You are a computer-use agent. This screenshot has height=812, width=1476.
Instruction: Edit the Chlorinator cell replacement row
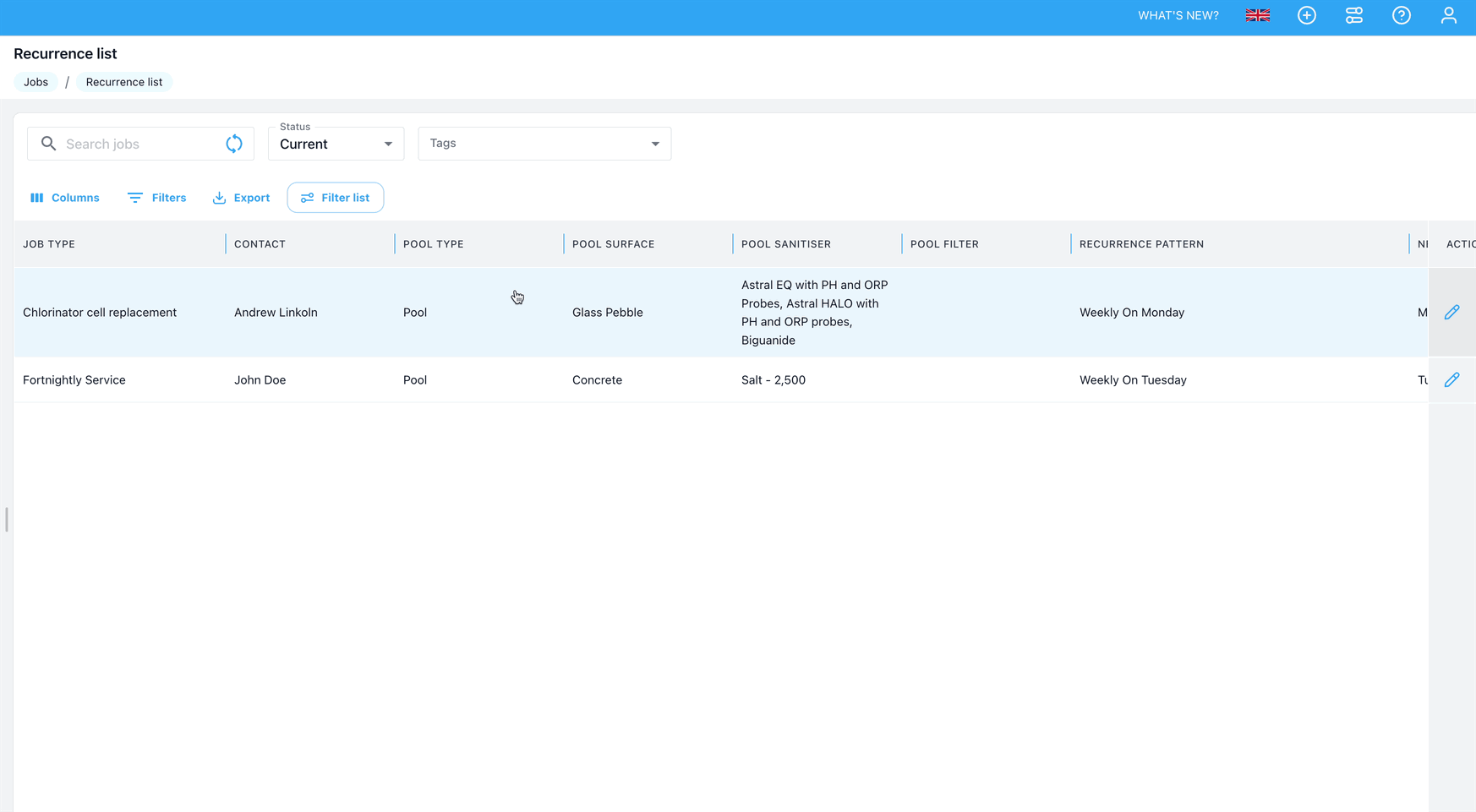pyautogui.click(x=1451, y=313)
